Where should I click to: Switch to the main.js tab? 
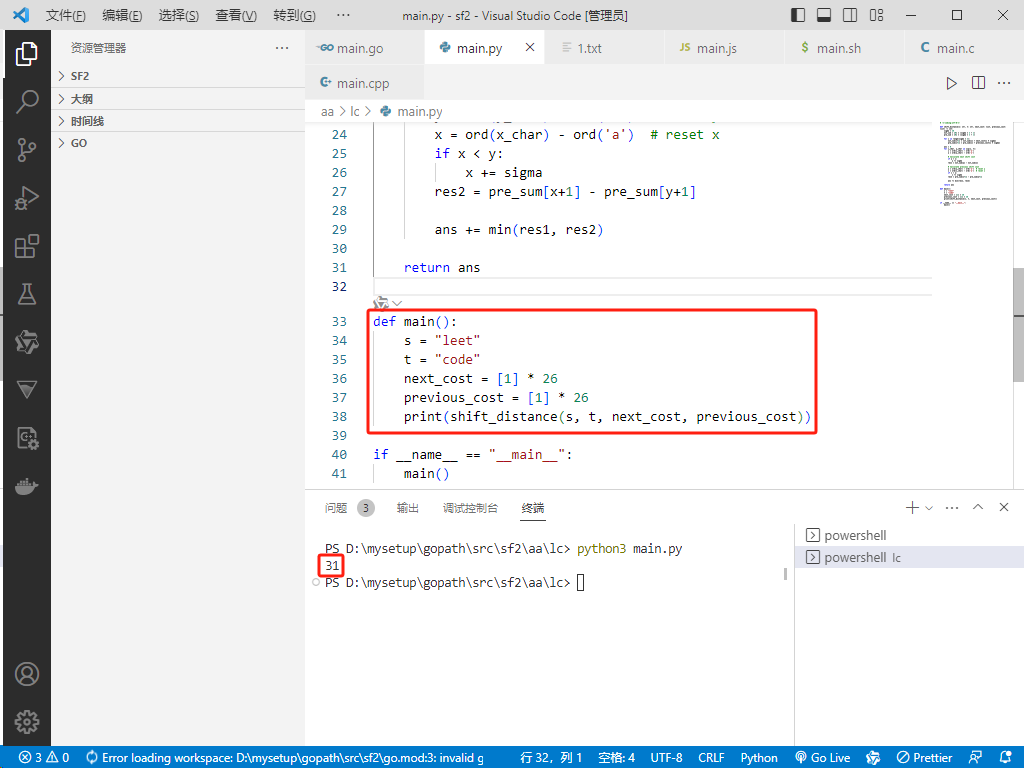coord(724,48)
